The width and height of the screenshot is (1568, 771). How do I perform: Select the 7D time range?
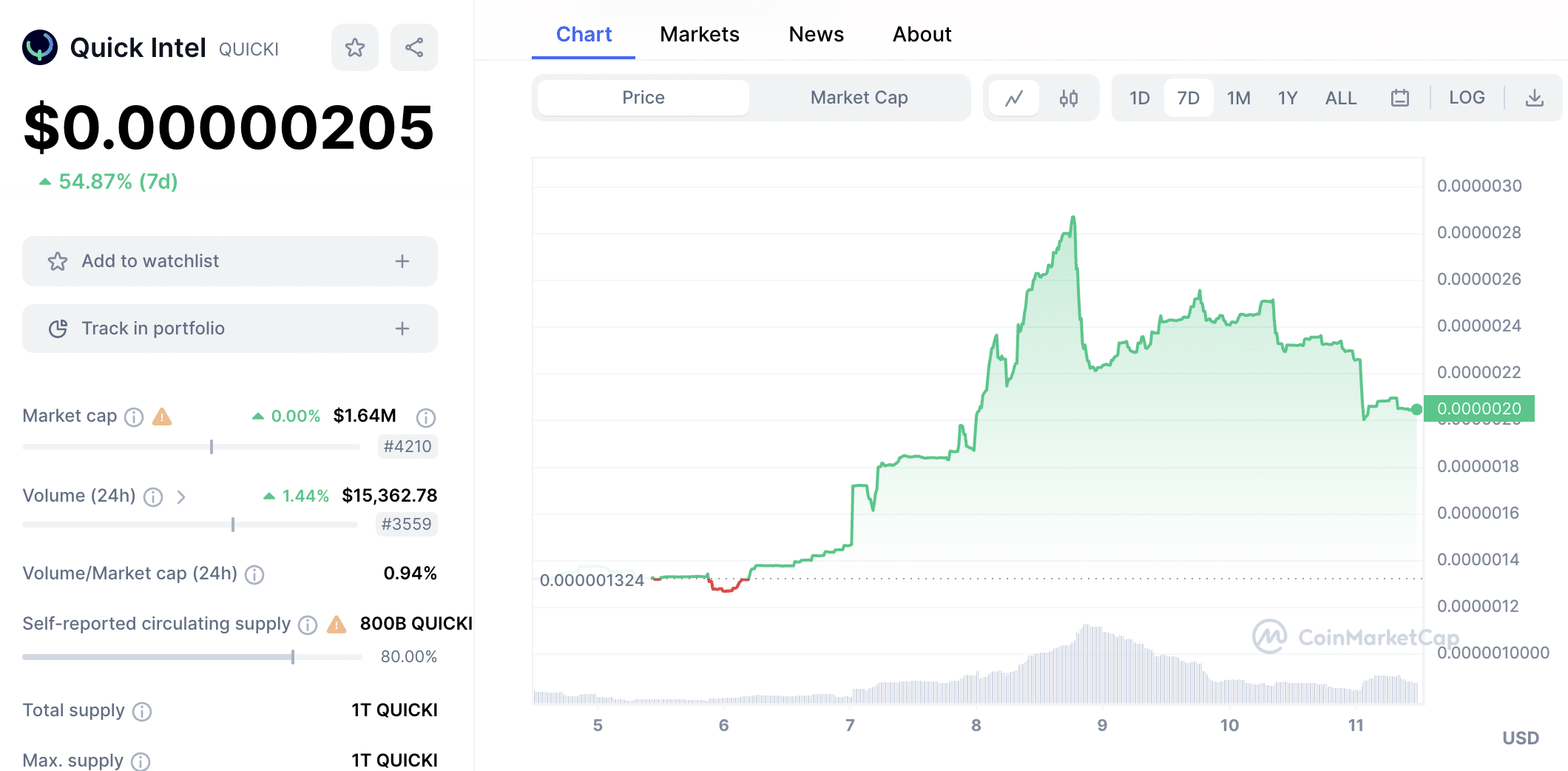click(1189, 98)
